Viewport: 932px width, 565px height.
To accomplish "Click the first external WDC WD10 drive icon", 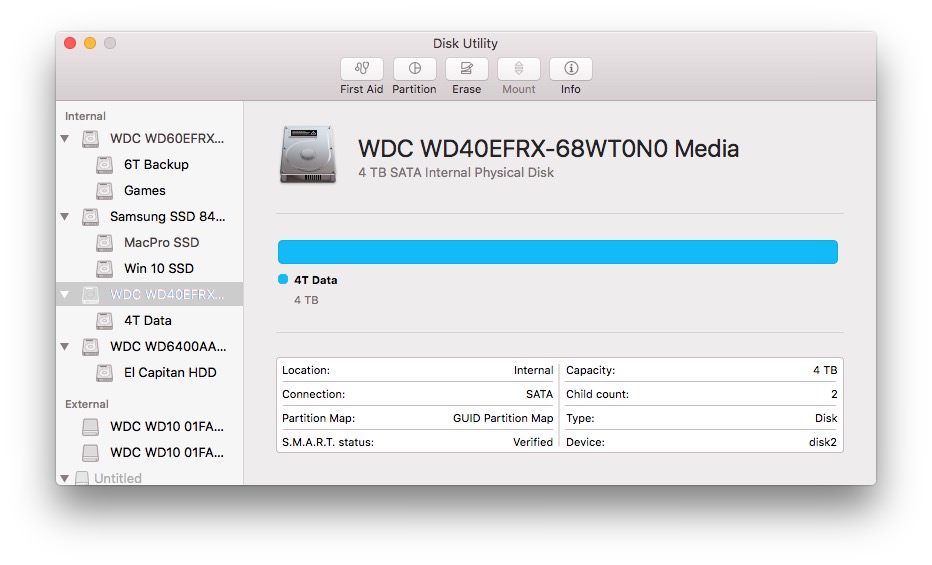I will (x=90, y=427).
